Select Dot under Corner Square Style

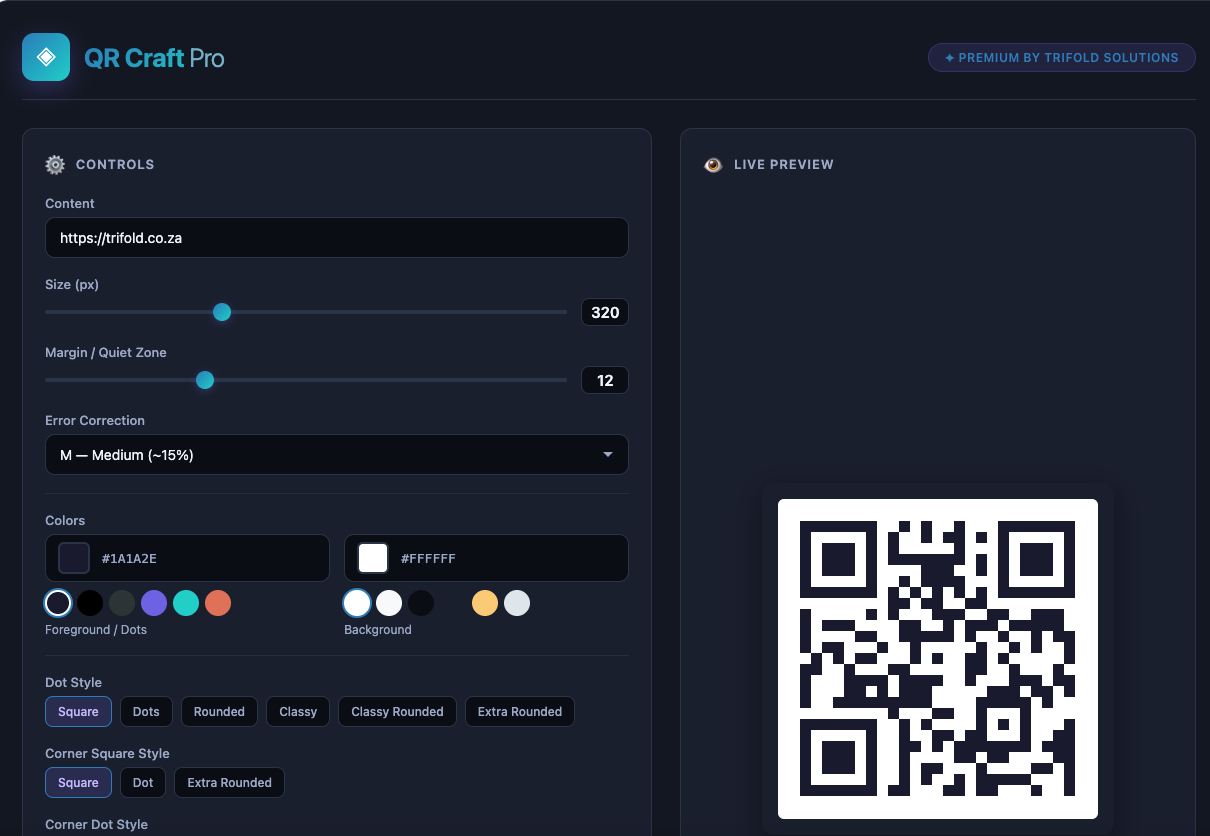pos(143,783)
